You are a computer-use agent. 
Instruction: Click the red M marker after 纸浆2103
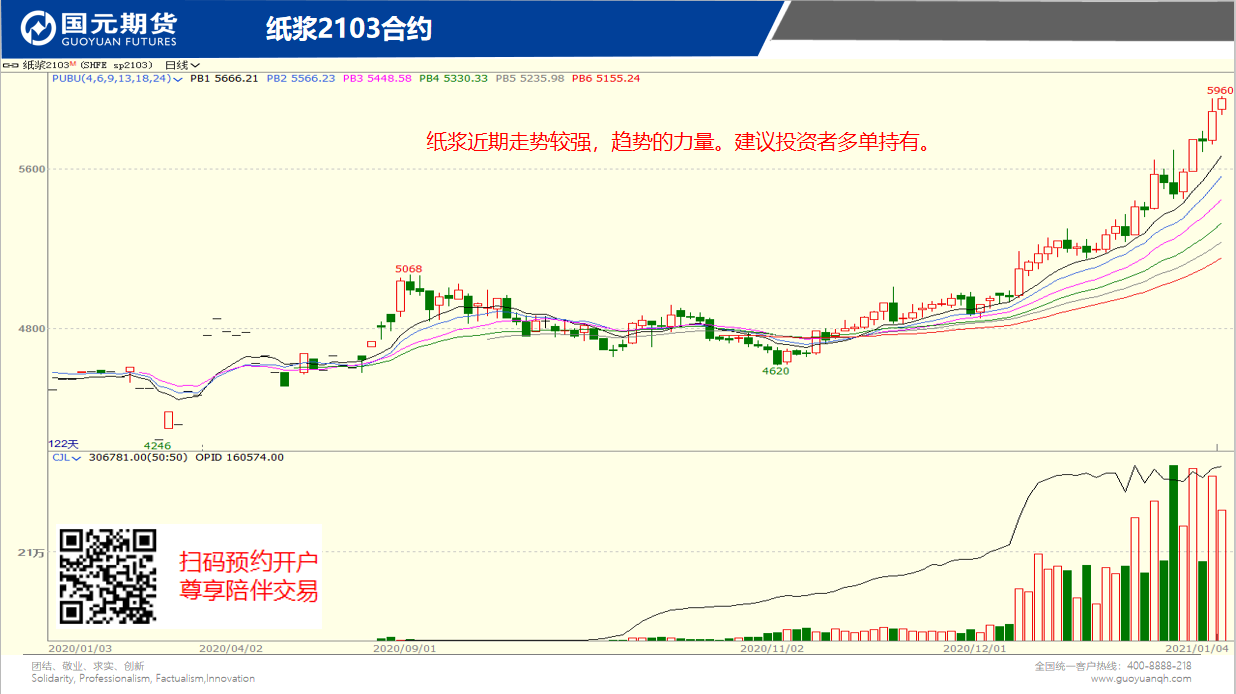[x=72, y=64]
